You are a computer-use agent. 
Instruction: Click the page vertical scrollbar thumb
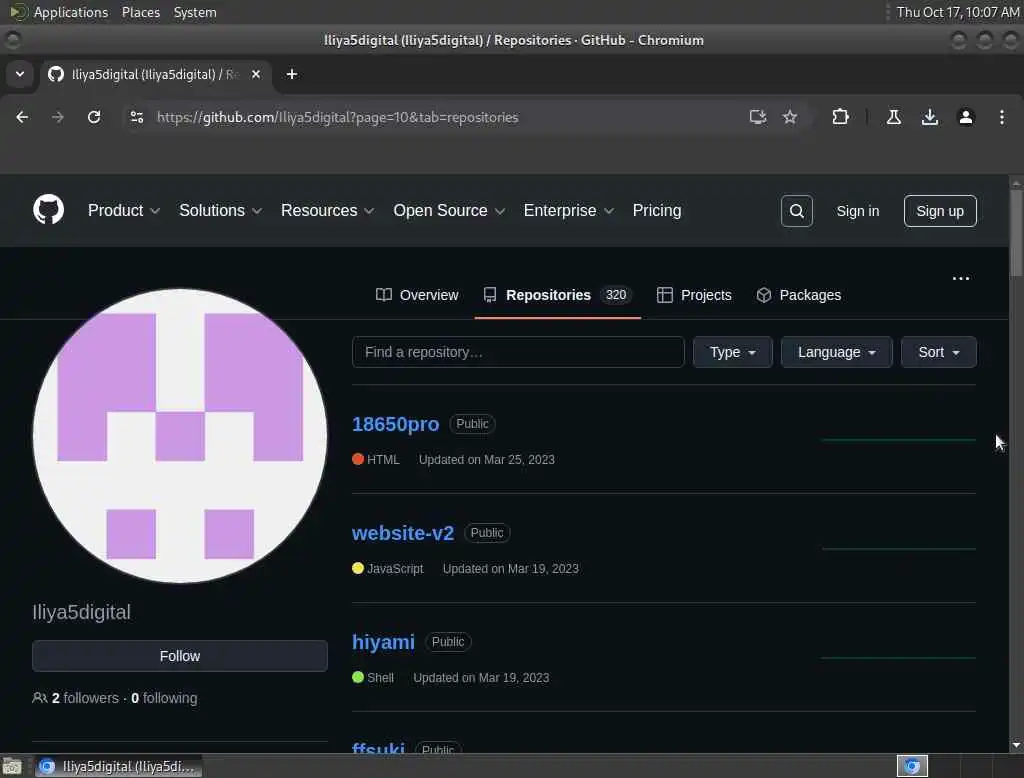(1016, 232)
